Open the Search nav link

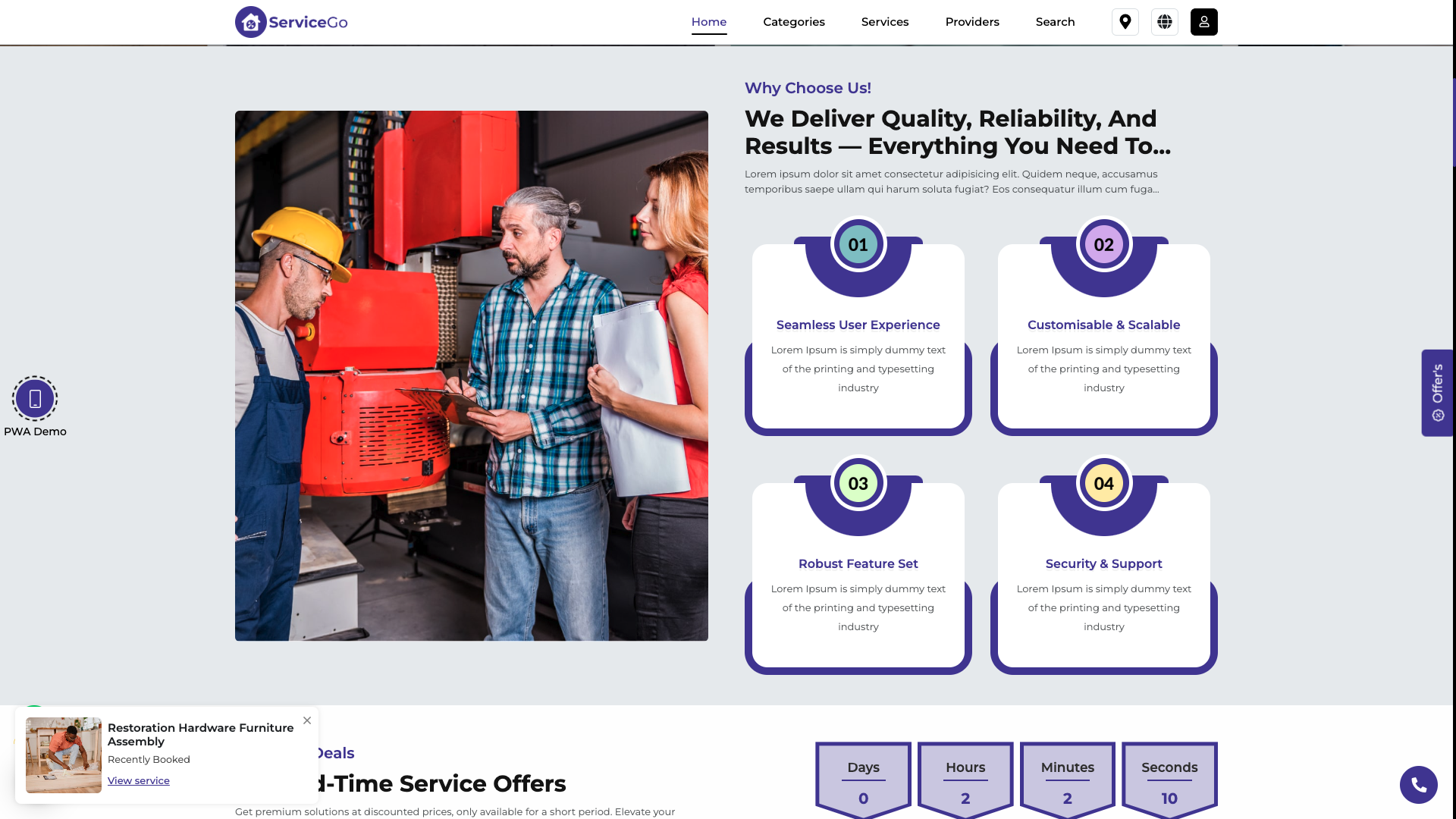click(1056, 22)
